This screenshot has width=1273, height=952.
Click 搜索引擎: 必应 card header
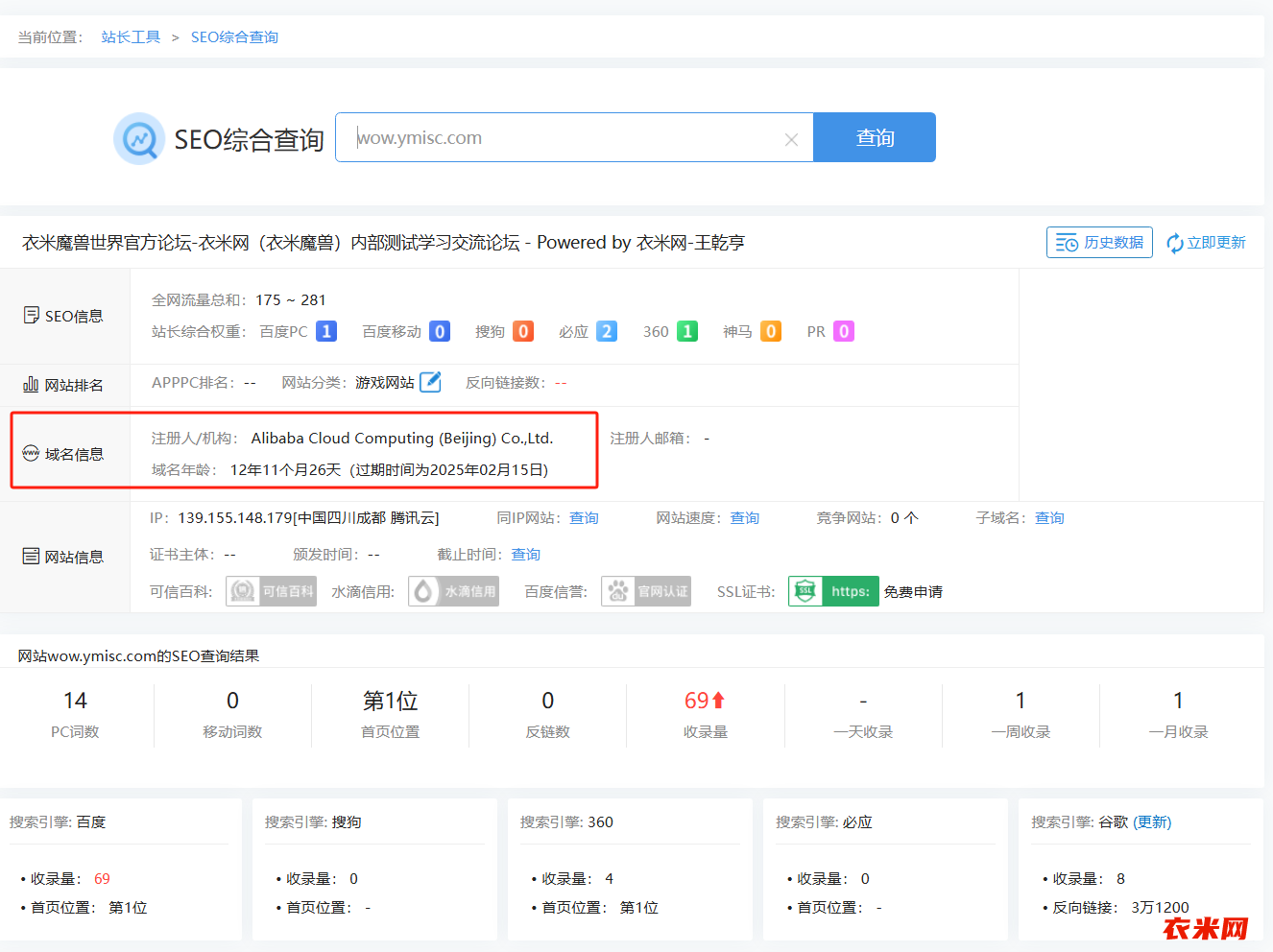pos(824,822)
